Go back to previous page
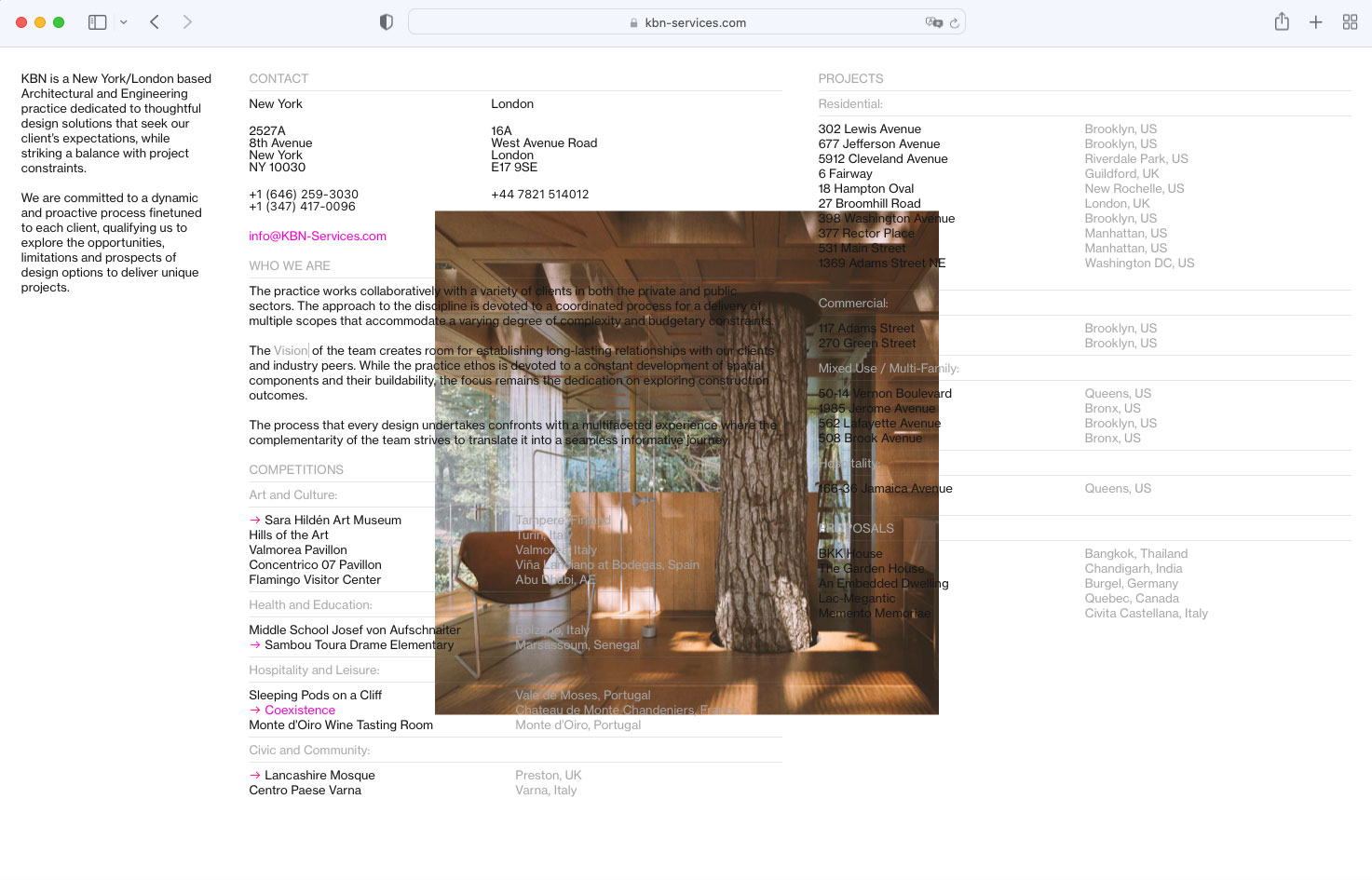This screenshot has width=1372, height=880. (x=155, y=22)
